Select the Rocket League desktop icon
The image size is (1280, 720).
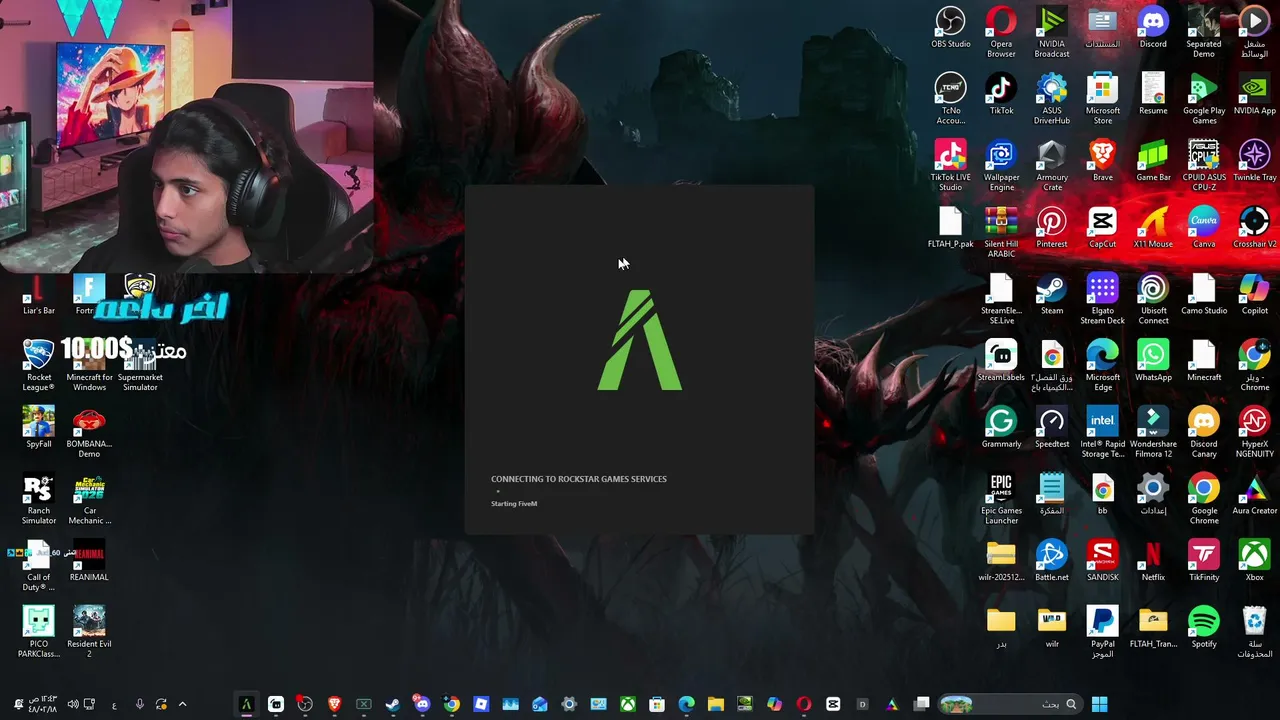coord(39,366)
